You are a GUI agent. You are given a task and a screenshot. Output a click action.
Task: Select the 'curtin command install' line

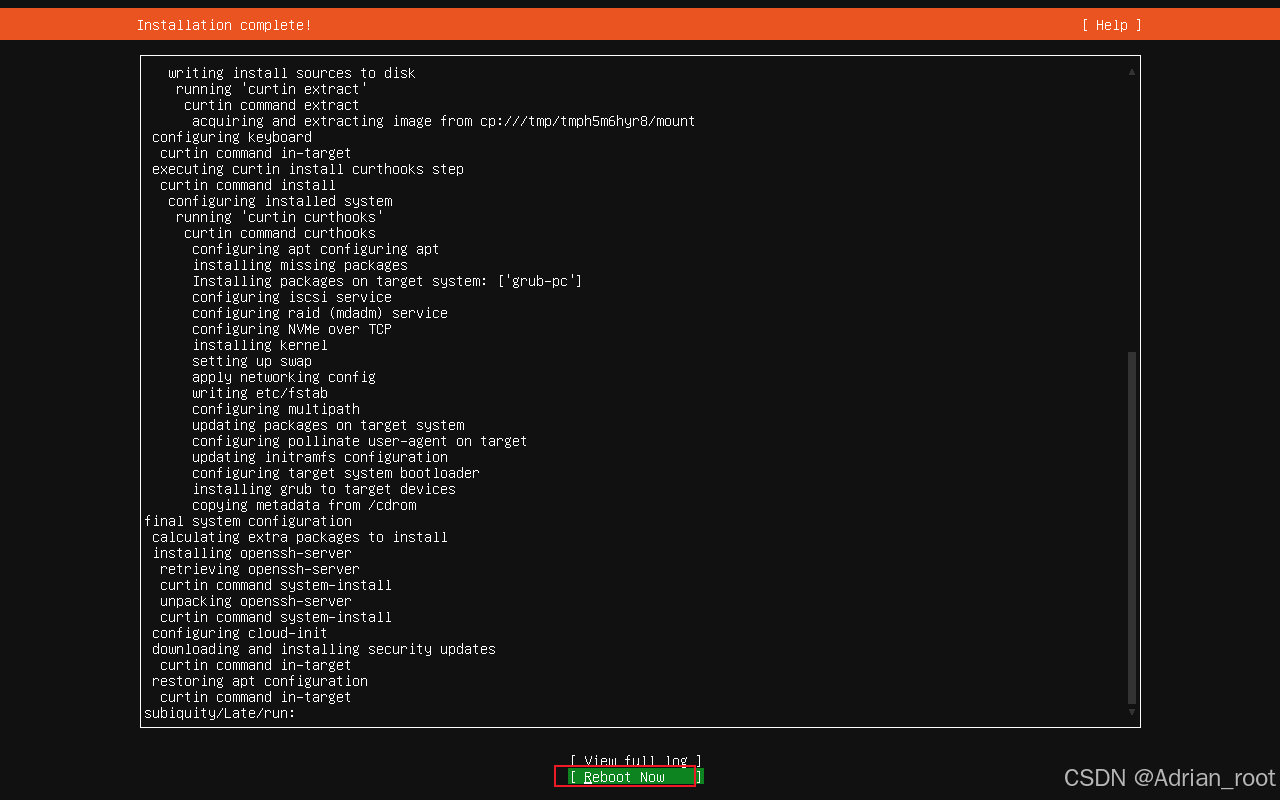point(248,185)
